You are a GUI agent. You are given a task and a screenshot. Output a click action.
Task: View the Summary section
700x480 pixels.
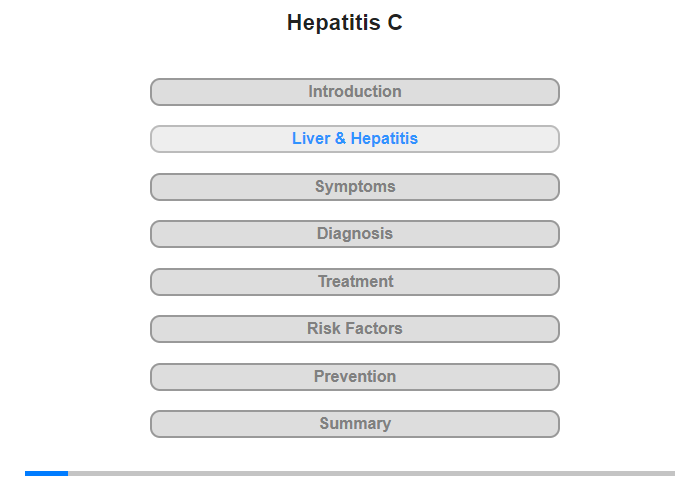pyautogui.click(x=354, y=424)
